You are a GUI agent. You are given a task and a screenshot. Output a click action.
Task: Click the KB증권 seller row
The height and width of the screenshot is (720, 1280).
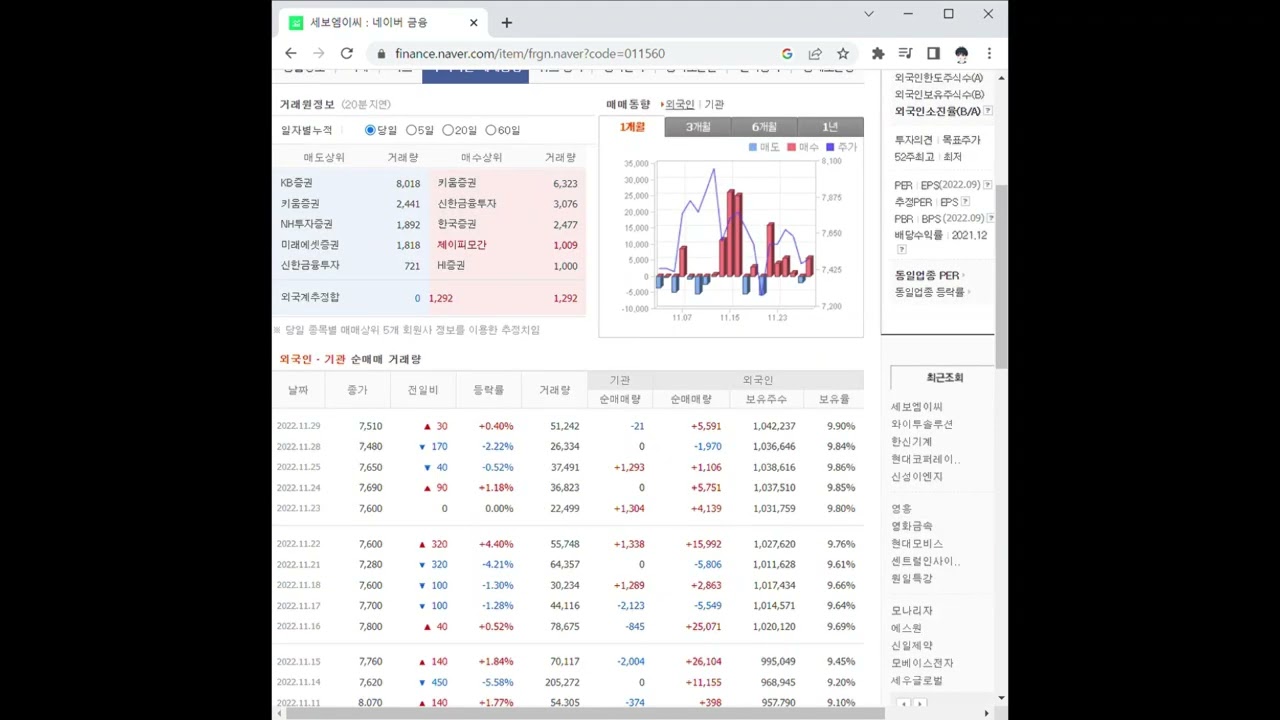tap(350, 183)
